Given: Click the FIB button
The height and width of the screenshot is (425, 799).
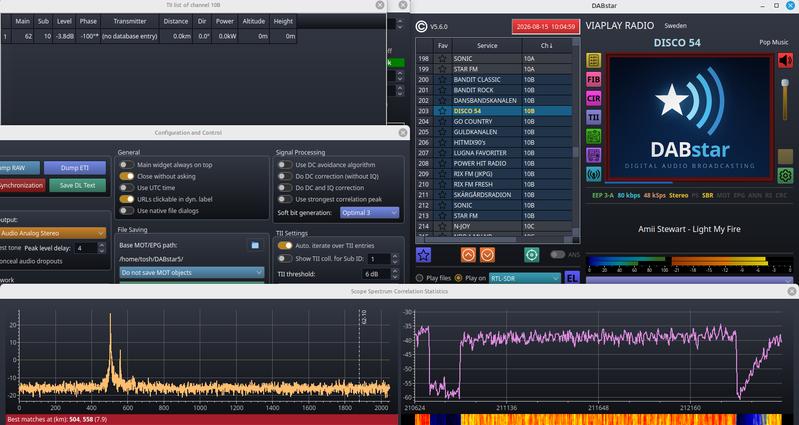Looking at the screenshot, I should pyautogui.click(x=593, y=79).
